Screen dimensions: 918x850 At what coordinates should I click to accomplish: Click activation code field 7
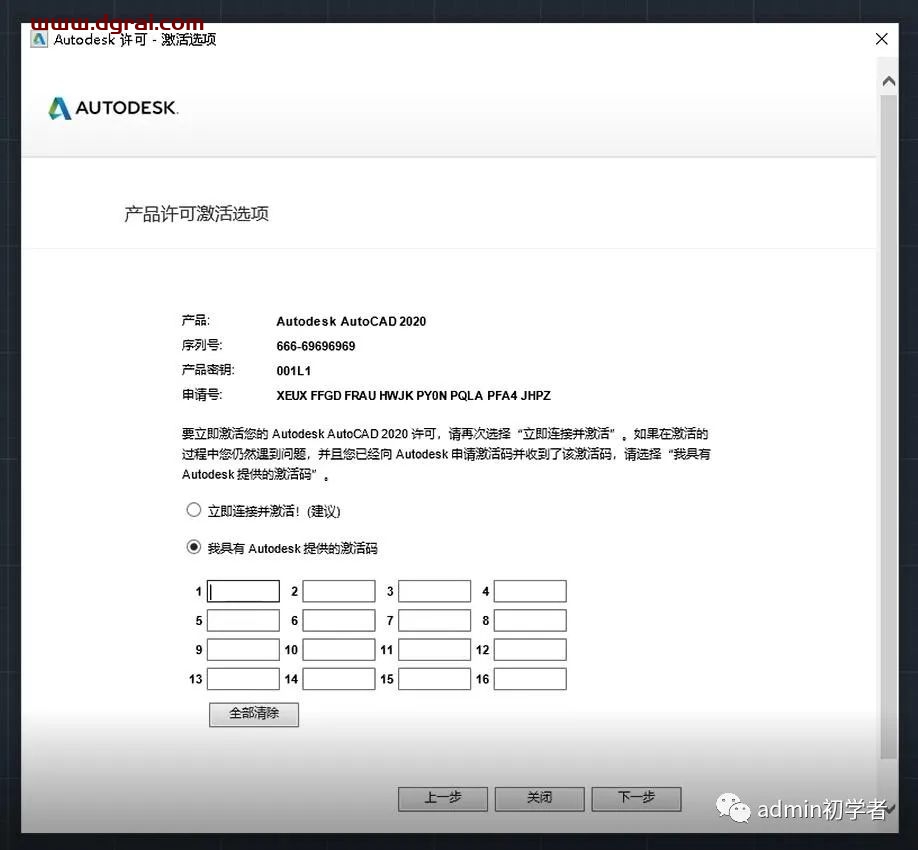pos(434,621)
